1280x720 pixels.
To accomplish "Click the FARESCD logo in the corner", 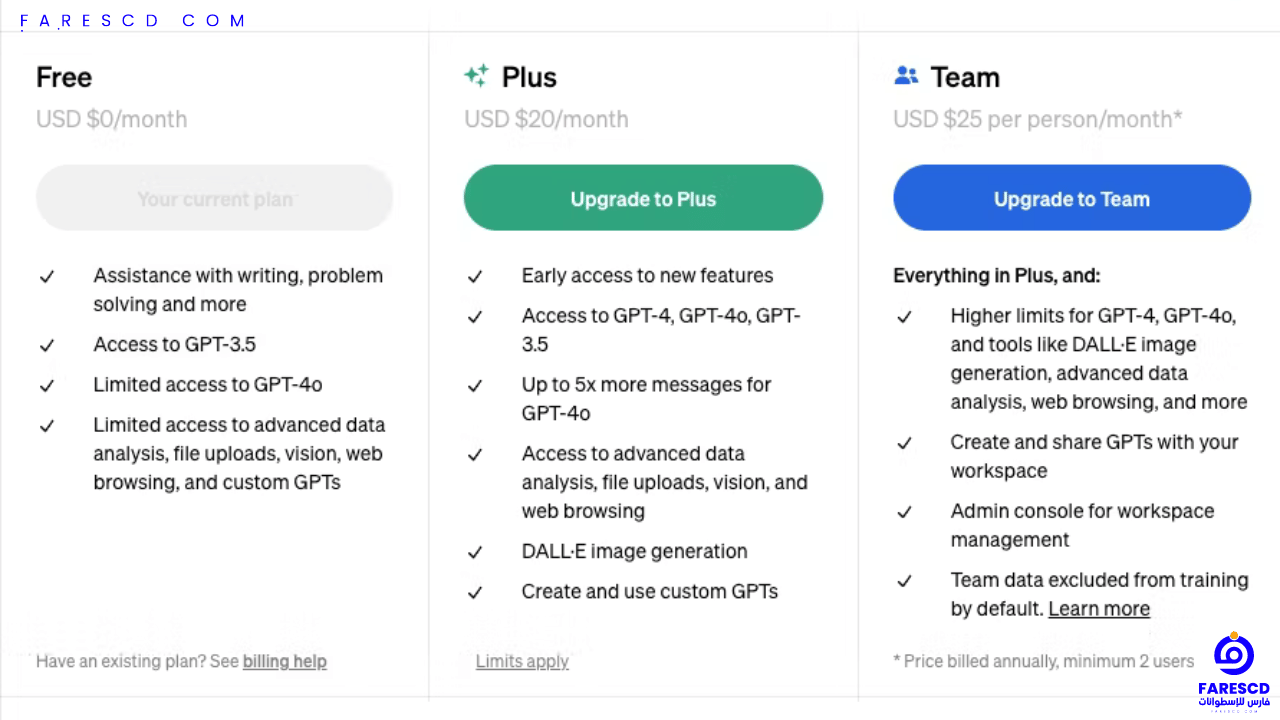I will tap(1234, 670).
